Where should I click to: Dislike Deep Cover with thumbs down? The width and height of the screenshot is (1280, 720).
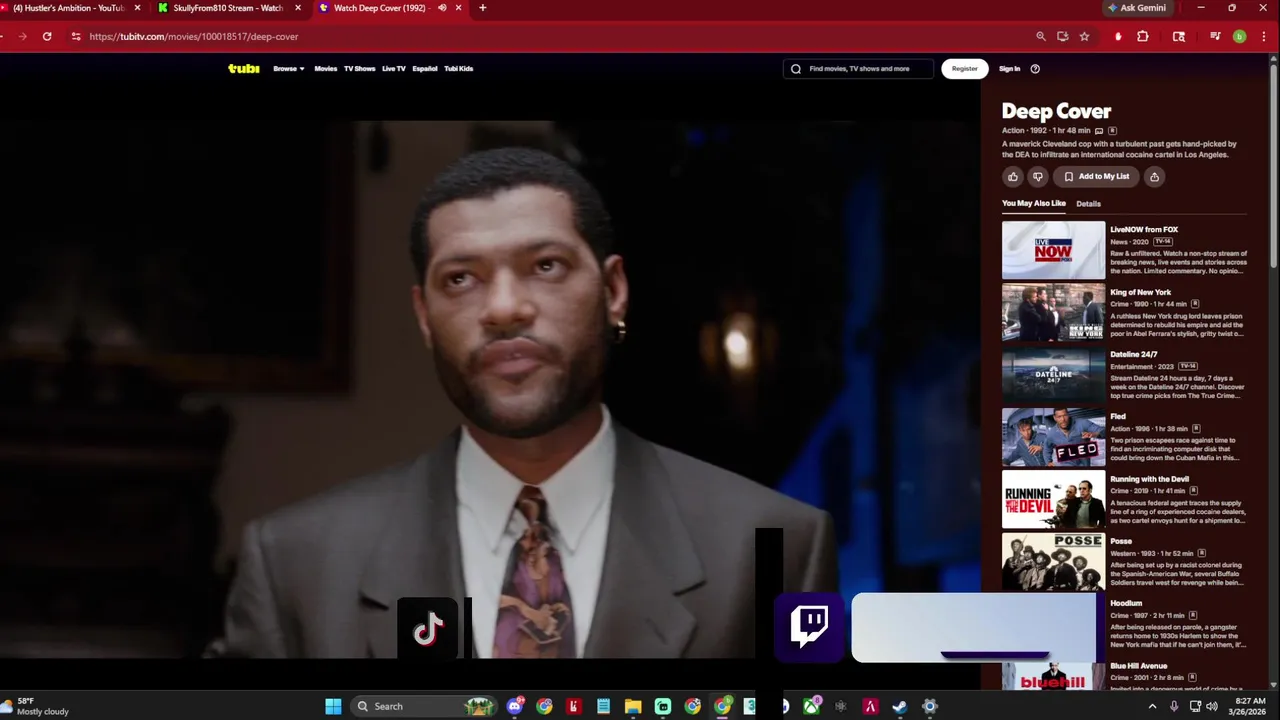click(x=1038, y=177)
